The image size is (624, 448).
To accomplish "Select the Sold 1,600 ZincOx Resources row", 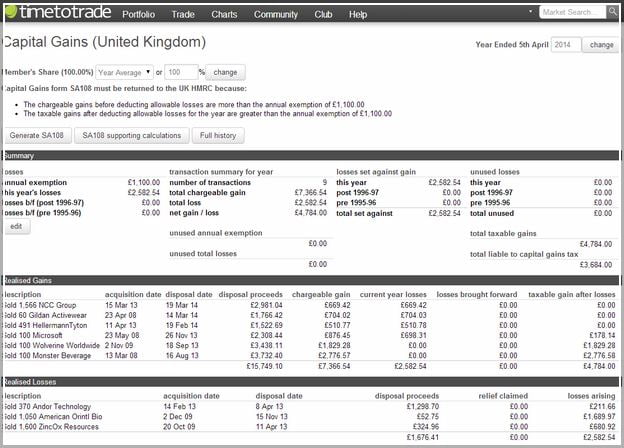I will click(x=310, y=427).
